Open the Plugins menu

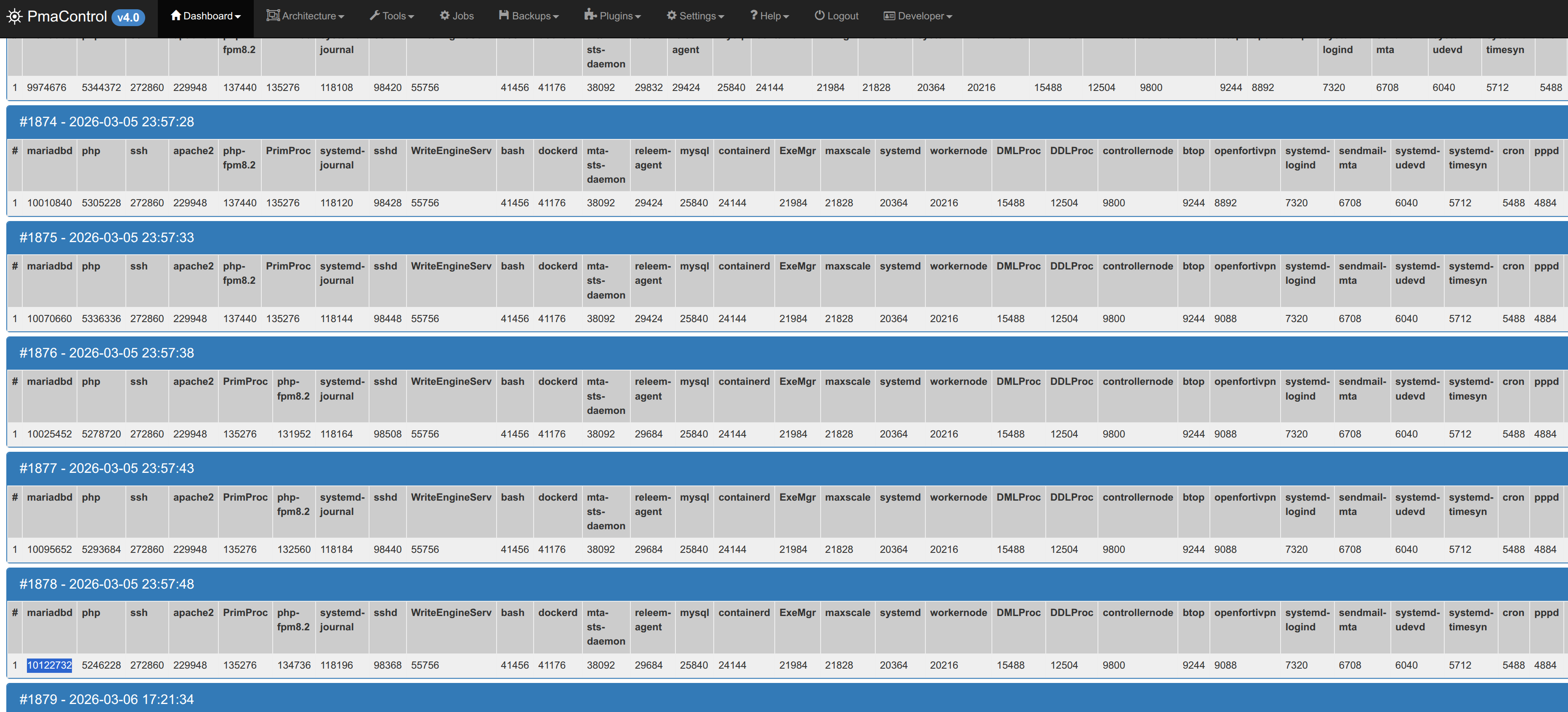[x=615, y=16]
